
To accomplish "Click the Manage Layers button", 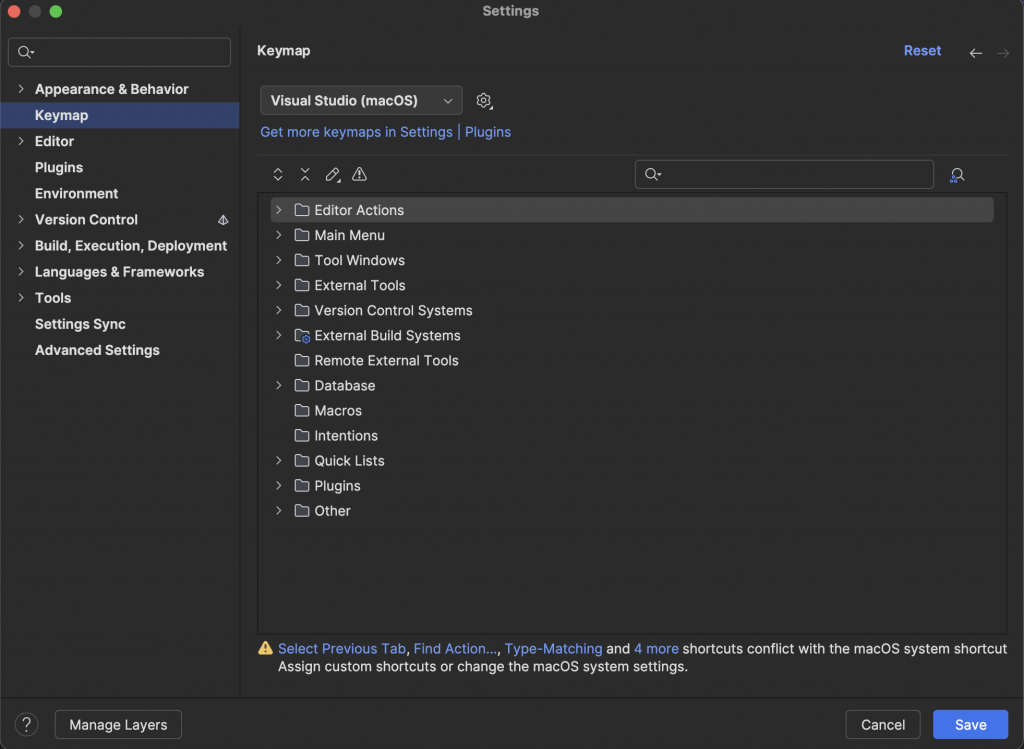I will pos(118,725).
